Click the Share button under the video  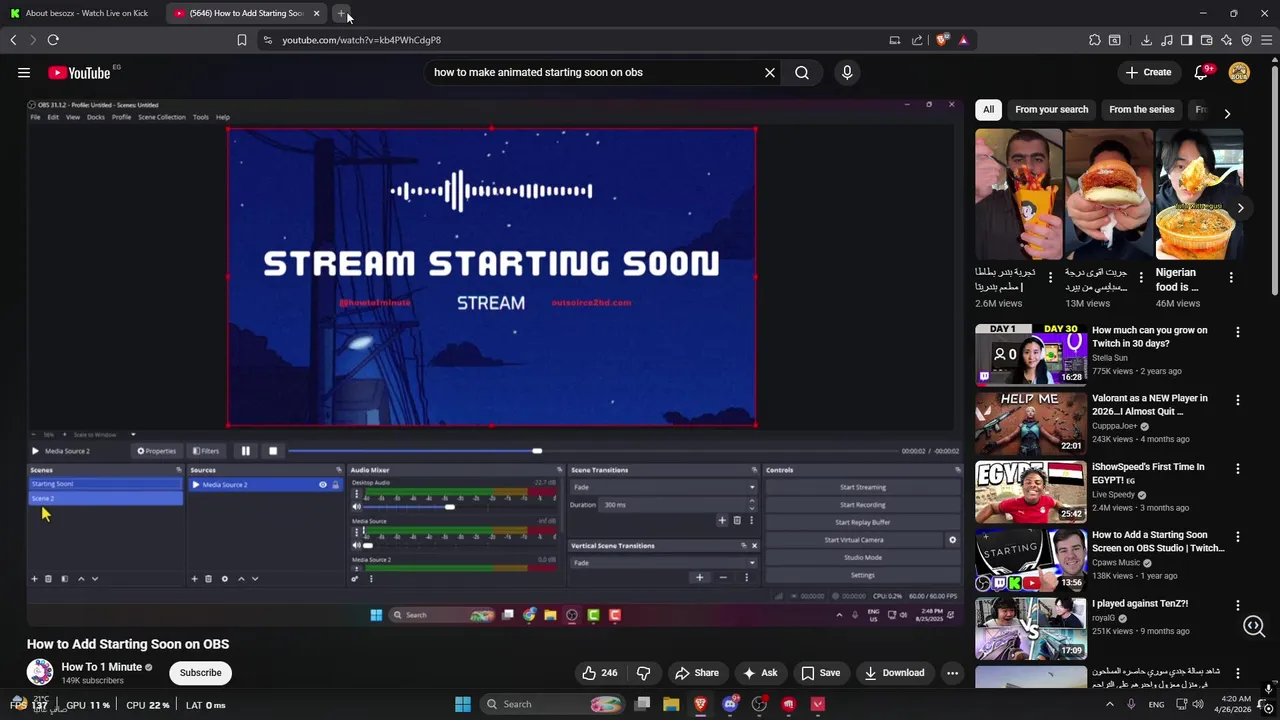click(697, 673)
